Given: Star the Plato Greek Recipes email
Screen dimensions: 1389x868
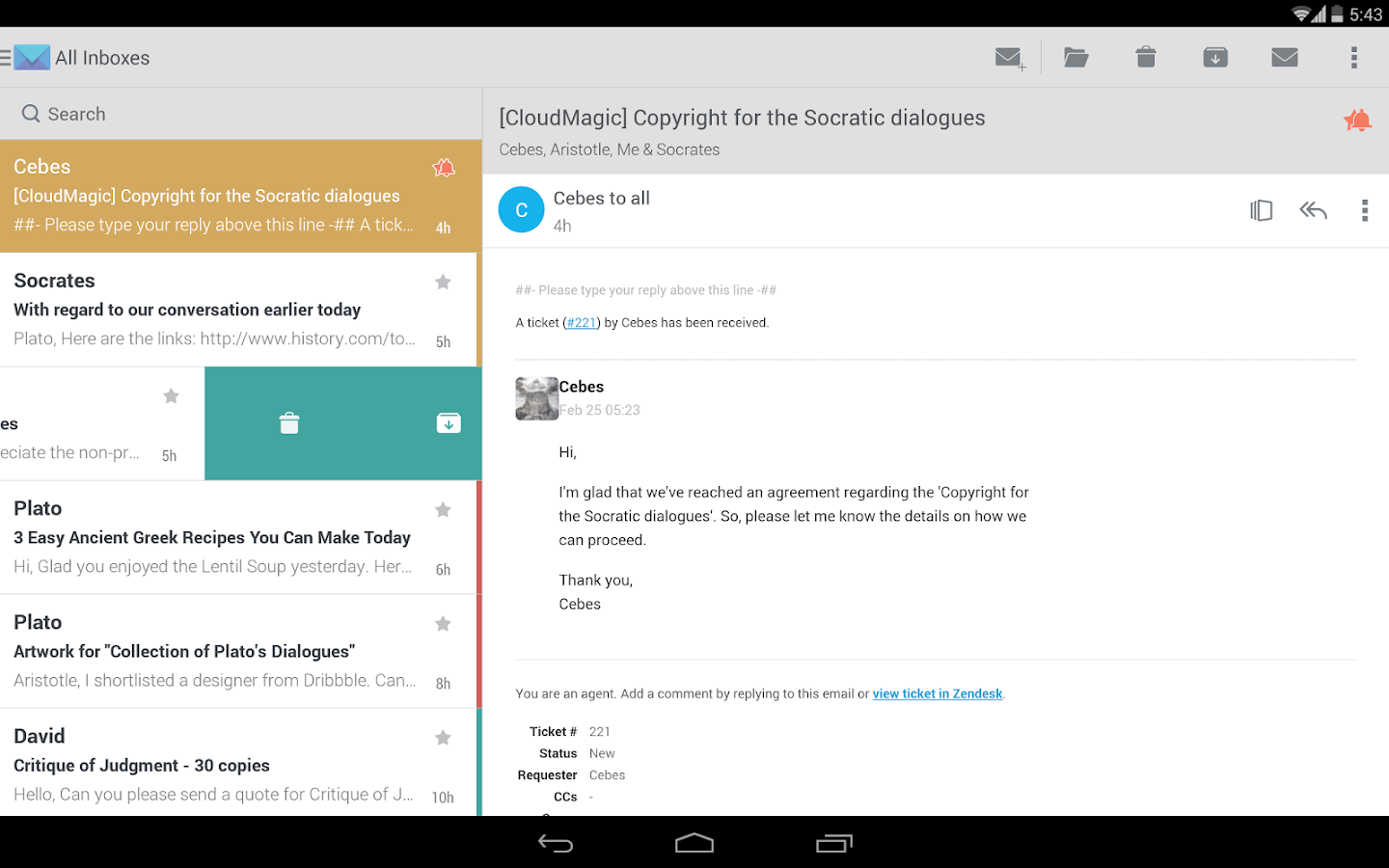Looking at the screenshot, I should [x=443, y=509].
